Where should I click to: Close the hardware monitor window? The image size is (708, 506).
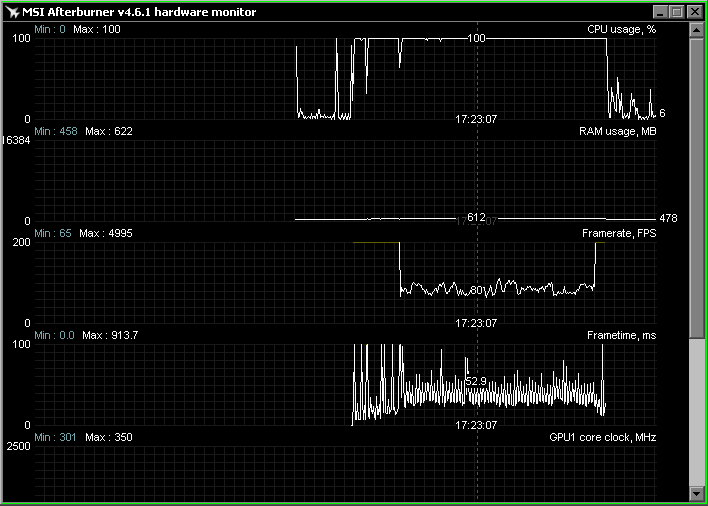pos(694,12)
